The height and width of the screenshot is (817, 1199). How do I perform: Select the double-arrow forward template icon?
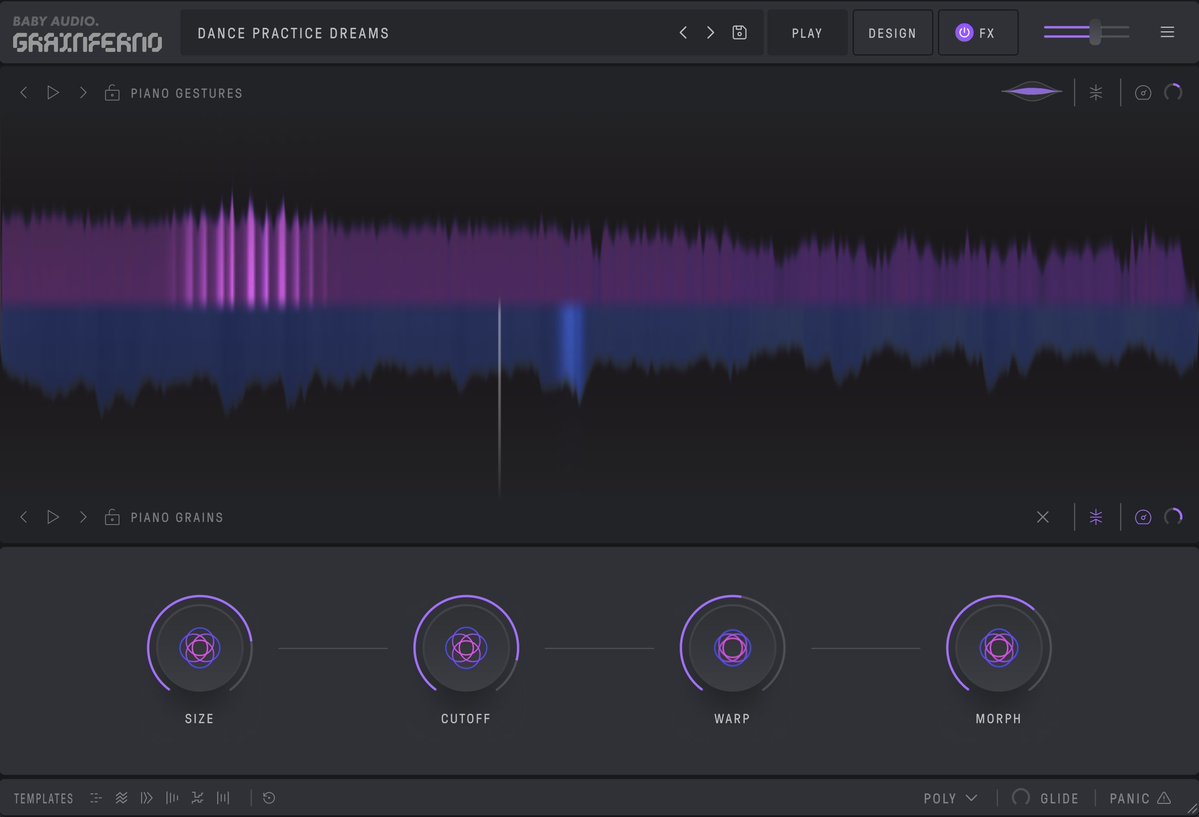[147, 798]
